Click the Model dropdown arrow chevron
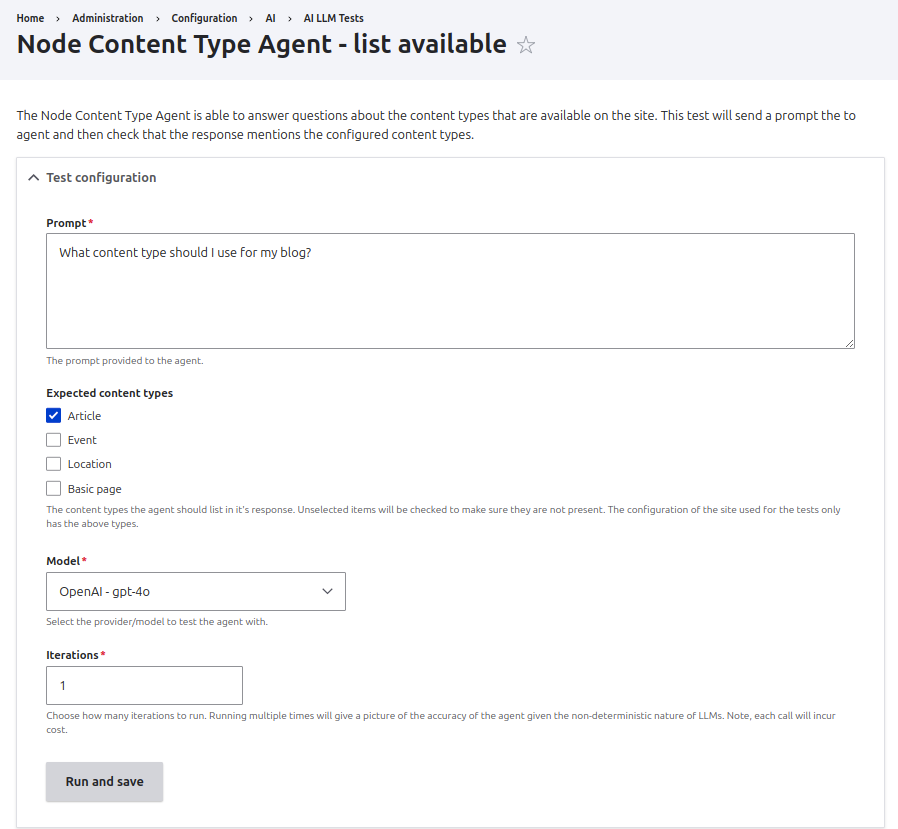 pyautogui.click(x=327, y=591)
